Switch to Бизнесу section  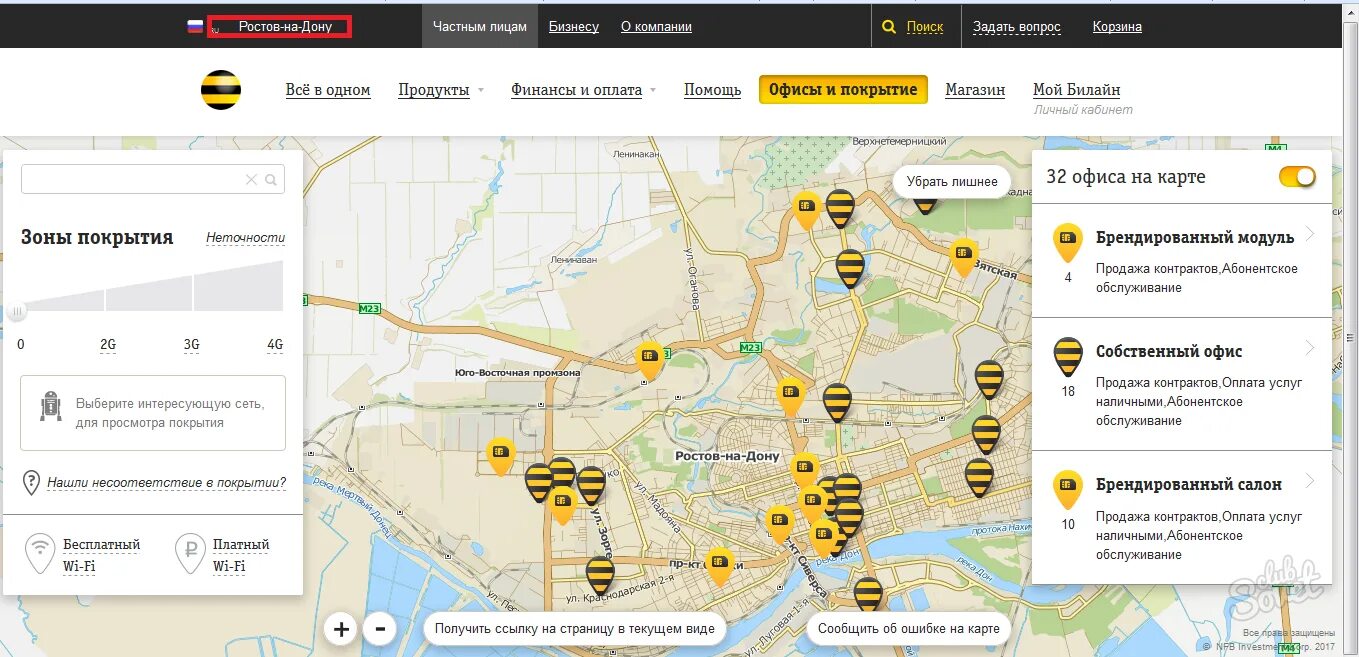point(574,27)
